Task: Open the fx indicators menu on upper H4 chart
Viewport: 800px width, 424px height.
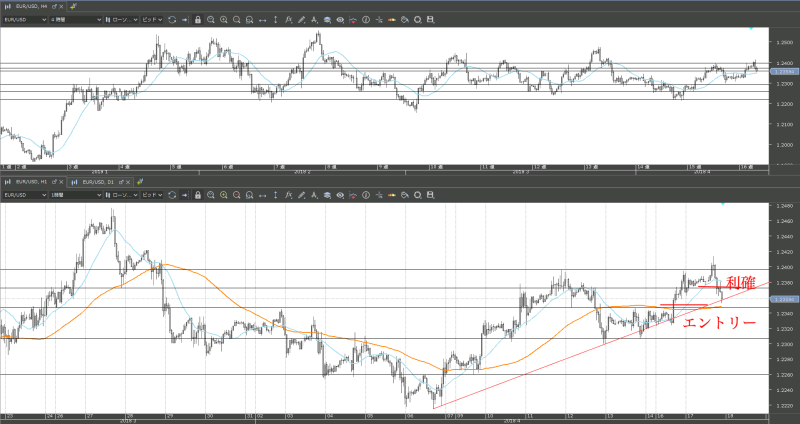Action: [288, 20]
